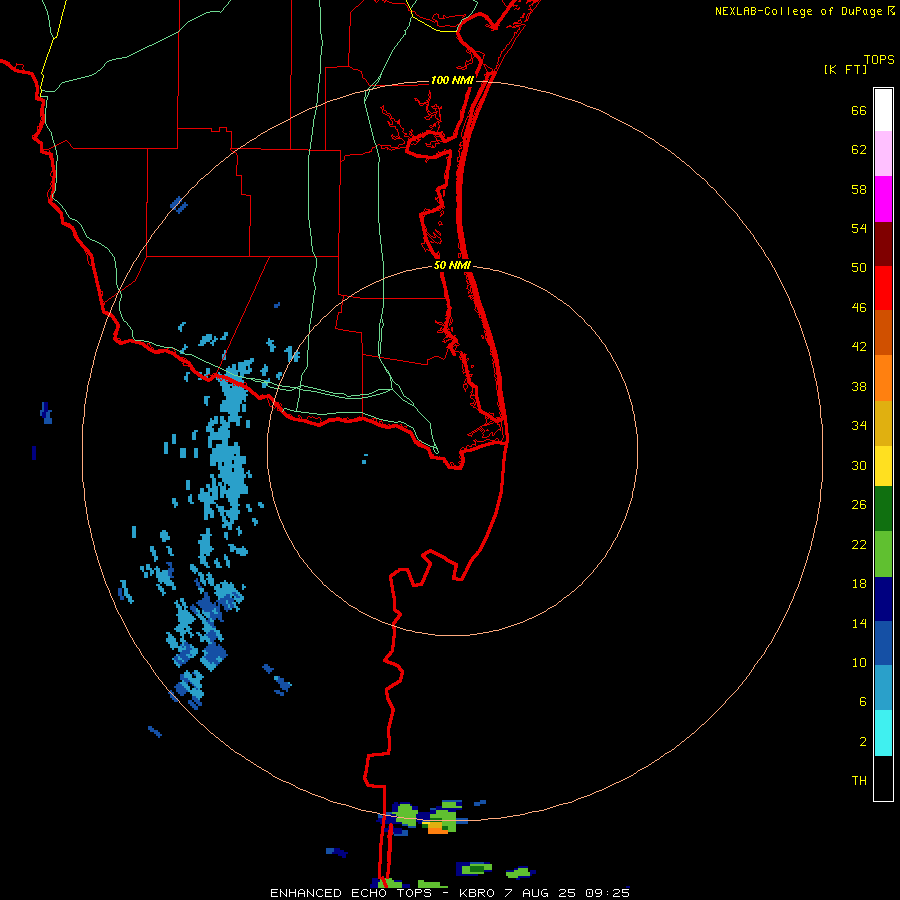This screenshot has height=900, width=900.
Task: Click the medium blue 18 kft swatch
Action: click(x=883, y=643)
